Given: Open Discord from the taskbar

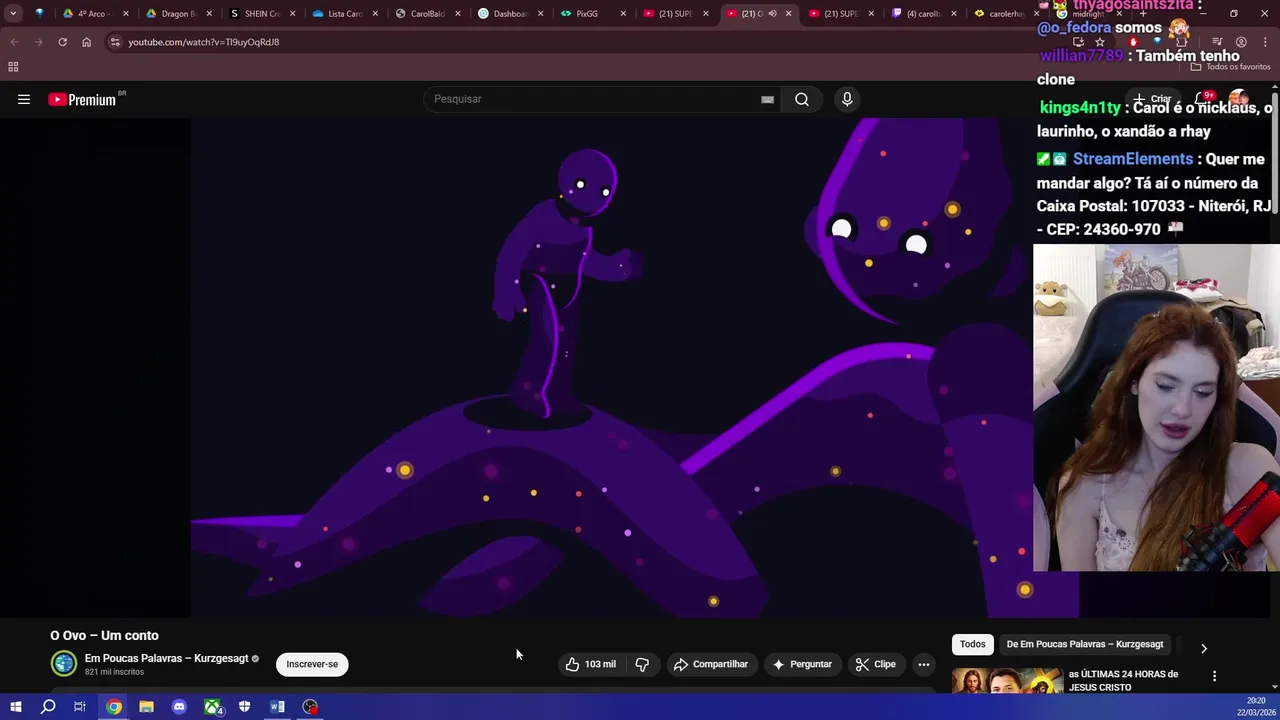Looking at the screenshot, I should pos(179,707).
